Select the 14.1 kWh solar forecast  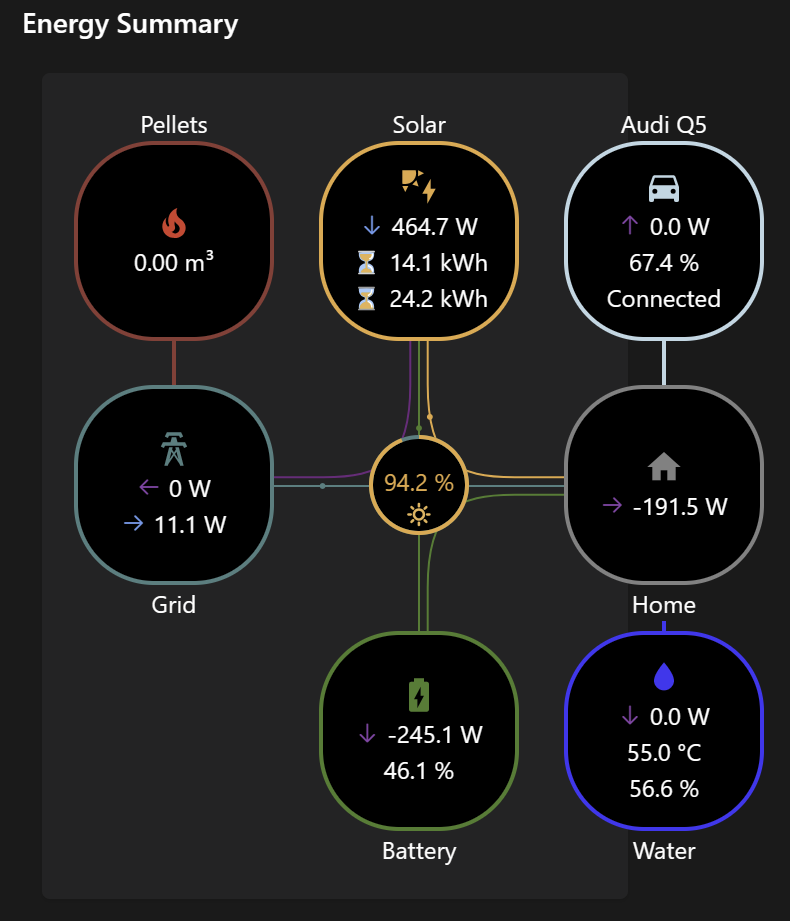(438, 263)
